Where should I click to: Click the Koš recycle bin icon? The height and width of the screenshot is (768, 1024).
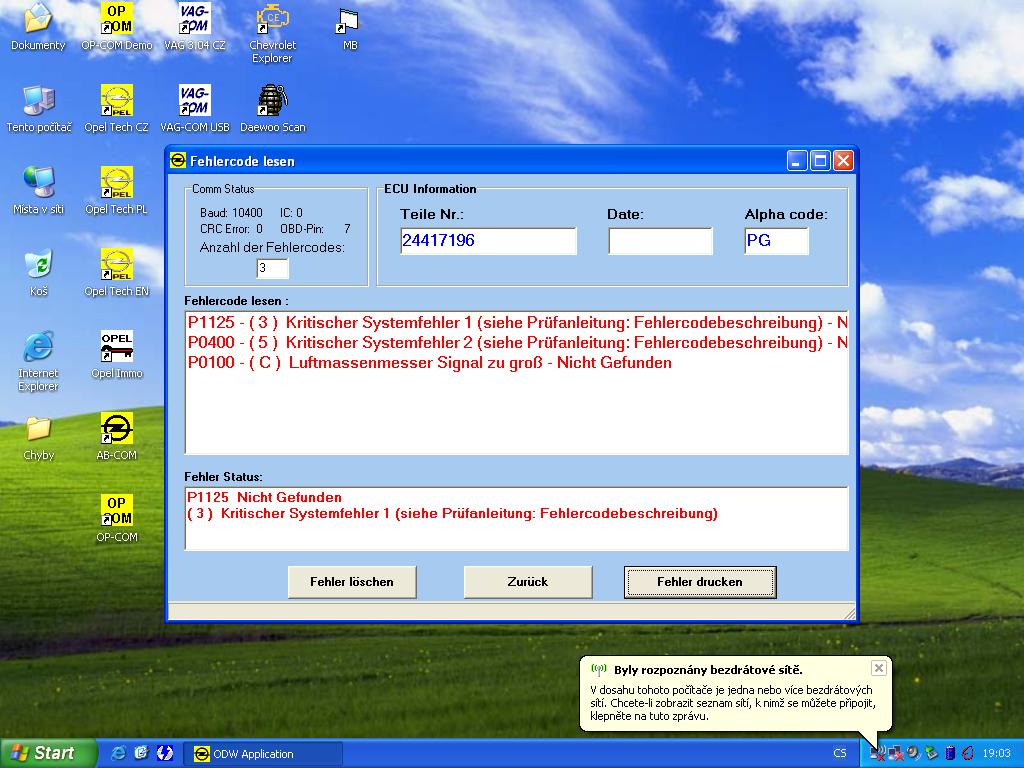39,266
